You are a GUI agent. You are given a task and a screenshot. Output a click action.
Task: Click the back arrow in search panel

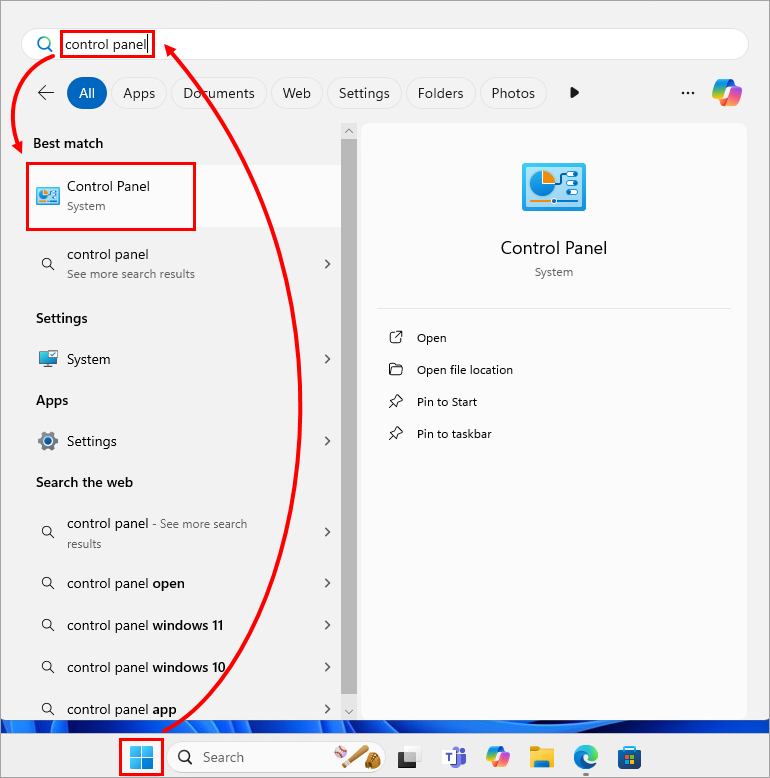pos(46,93)
